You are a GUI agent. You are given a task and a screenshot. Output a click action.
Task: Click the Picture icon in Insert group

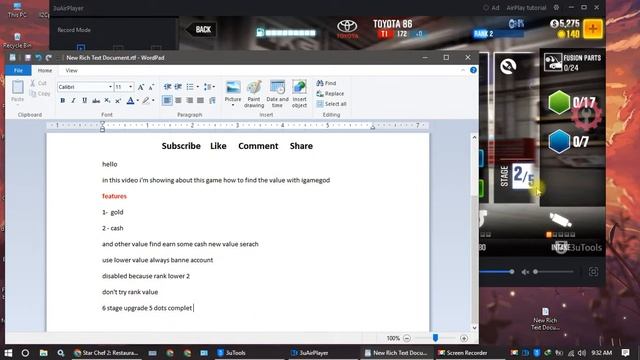233,87
